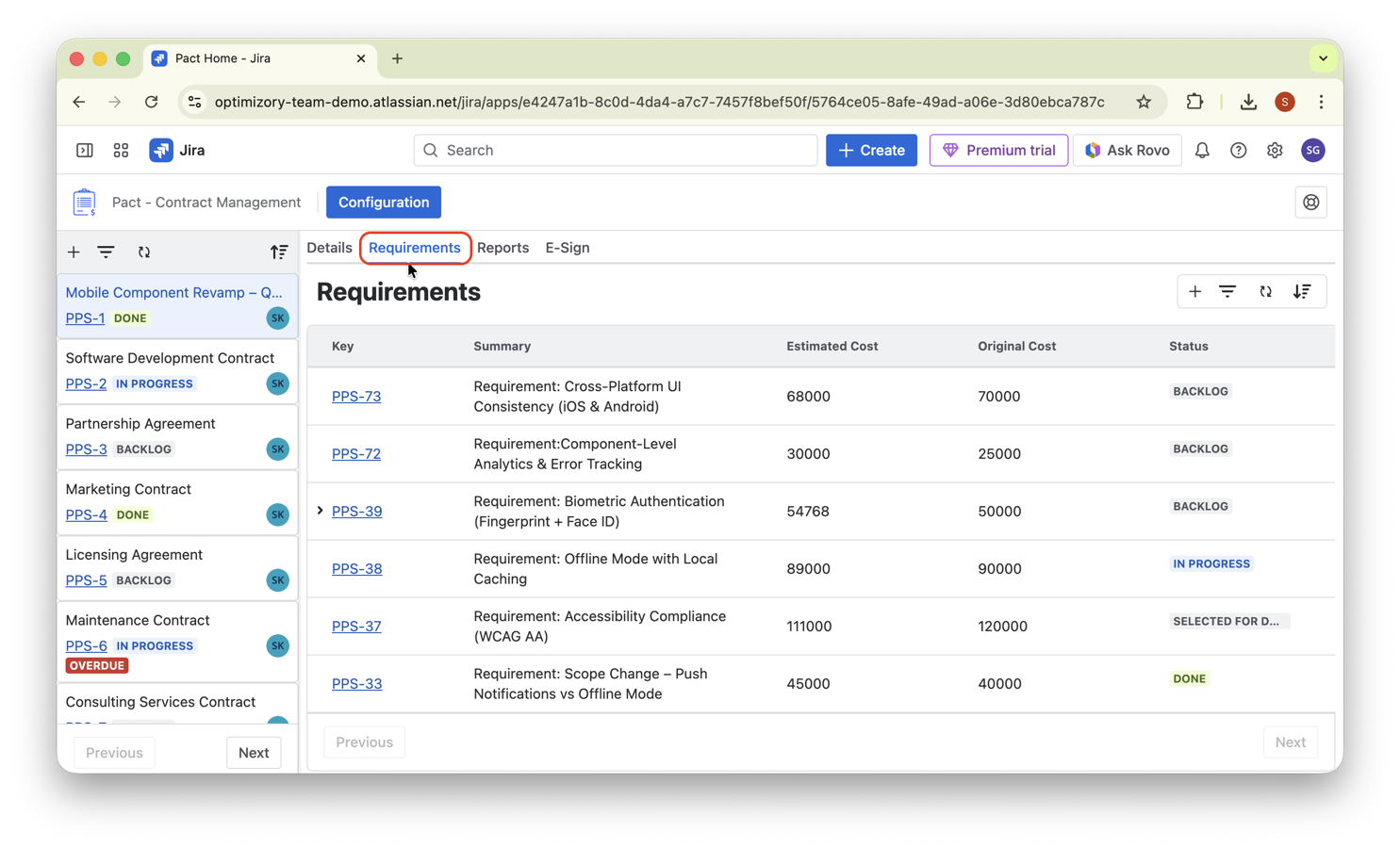The height and width of the screenshot is (848, 1400).
Task: Open the filter icon in the contracts panel
Action: (x=106, y=252)
